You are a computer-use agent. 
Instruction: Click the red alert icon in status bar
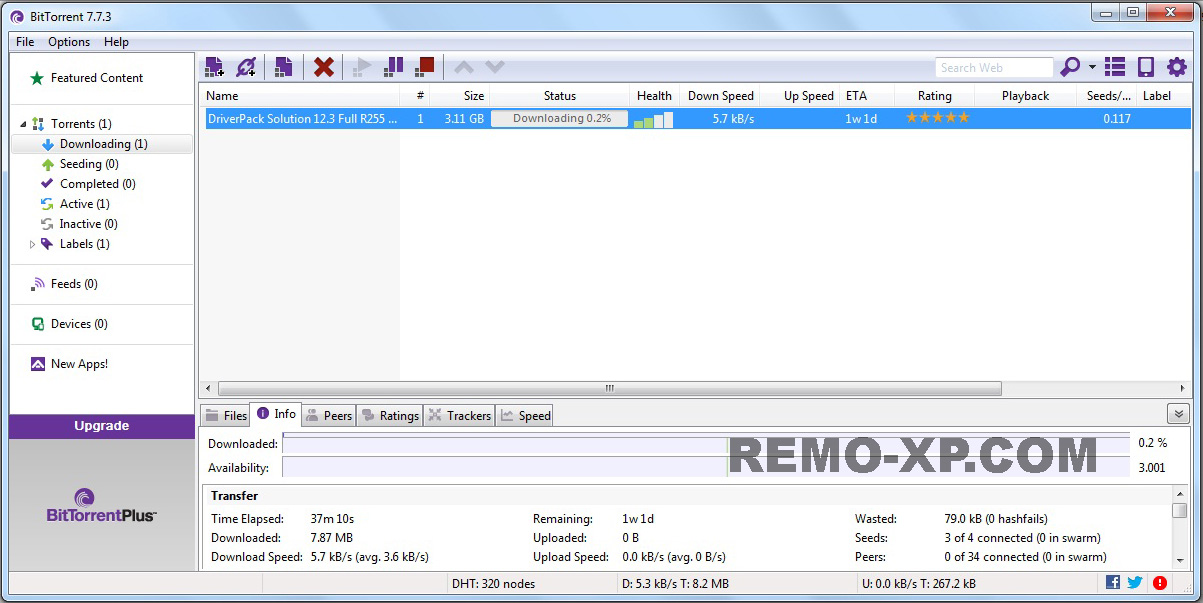coord(1160,582)
